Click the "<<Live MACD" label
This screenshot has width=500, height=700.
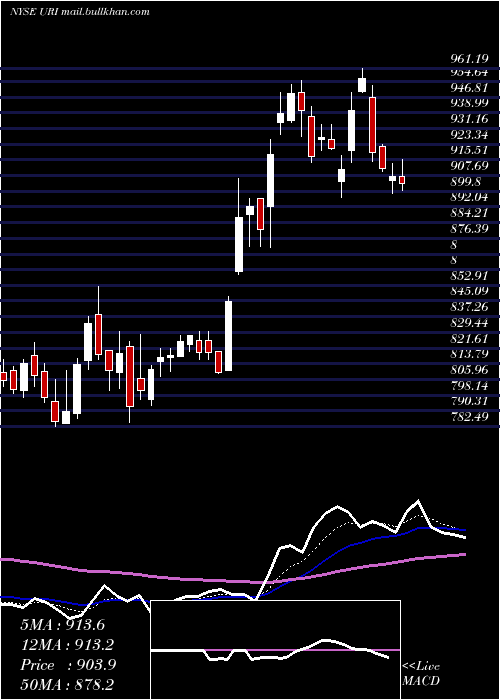click(421, 674)
